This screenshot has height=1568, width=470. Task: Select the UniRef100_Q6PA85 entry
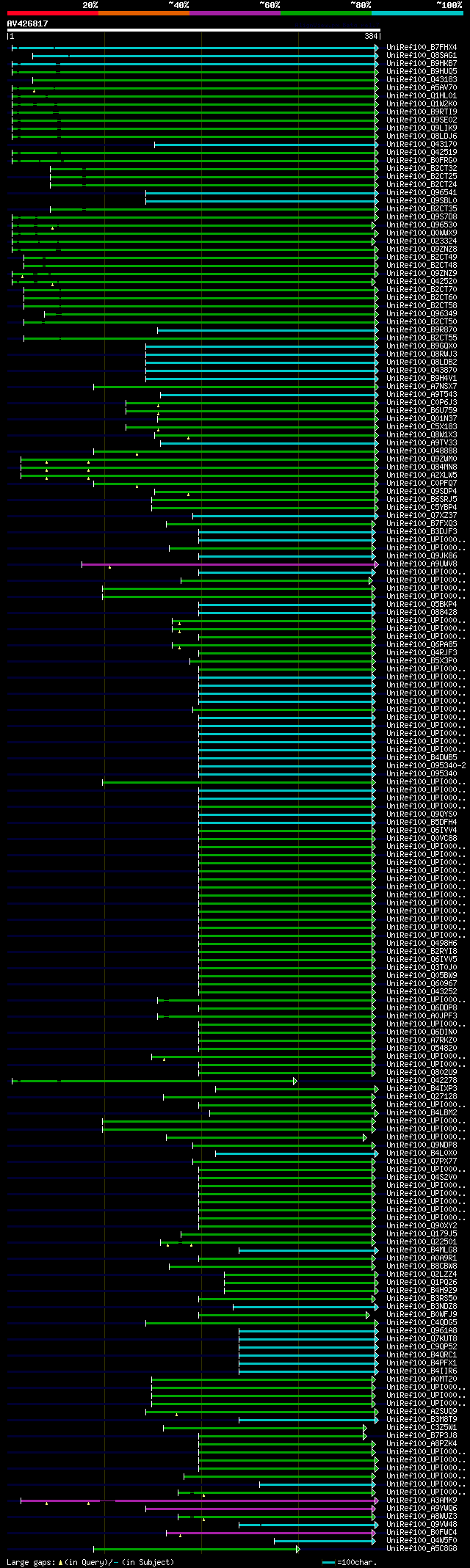point(422,645)
